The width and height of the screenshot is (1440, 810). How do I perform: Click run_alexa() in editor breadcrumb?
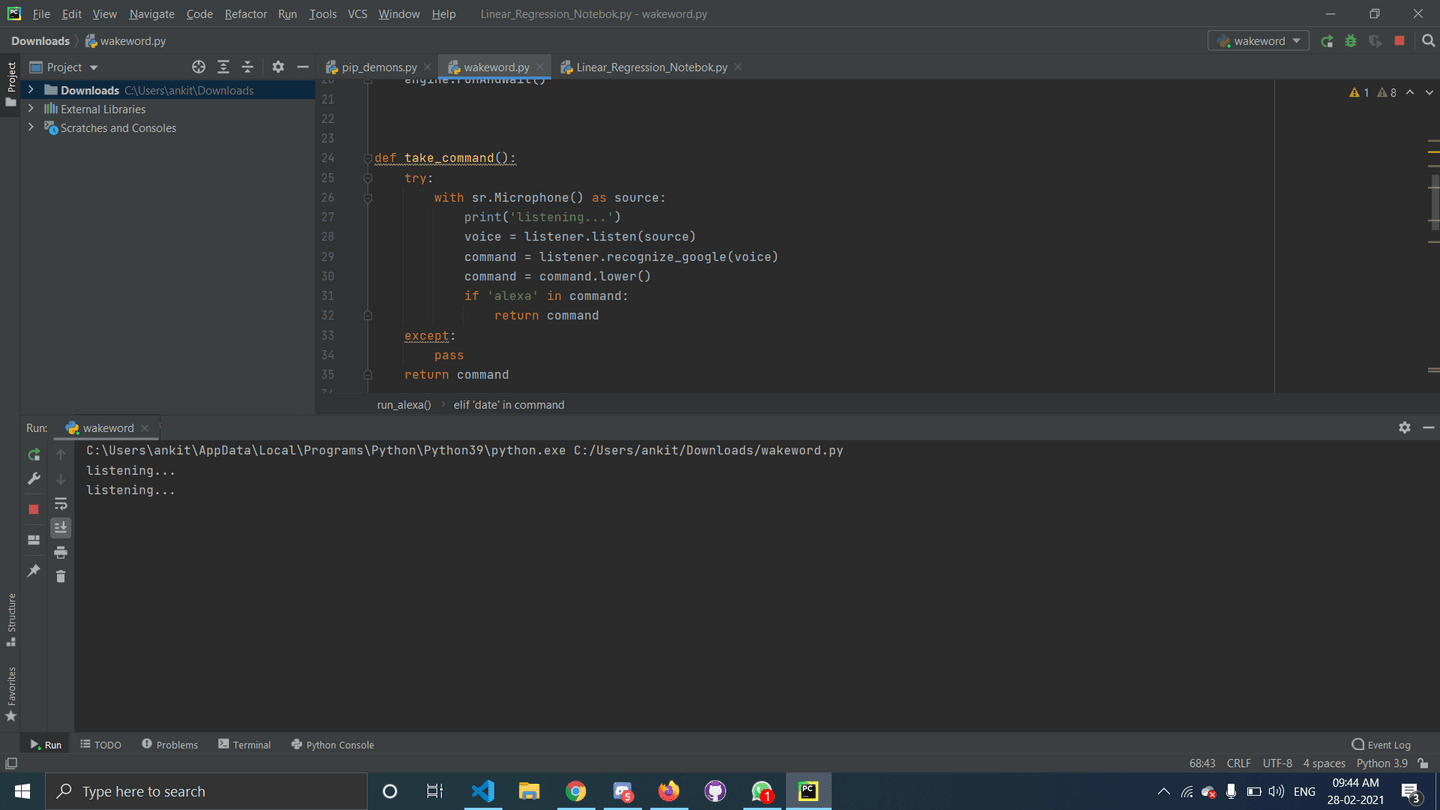pos(404,404)
